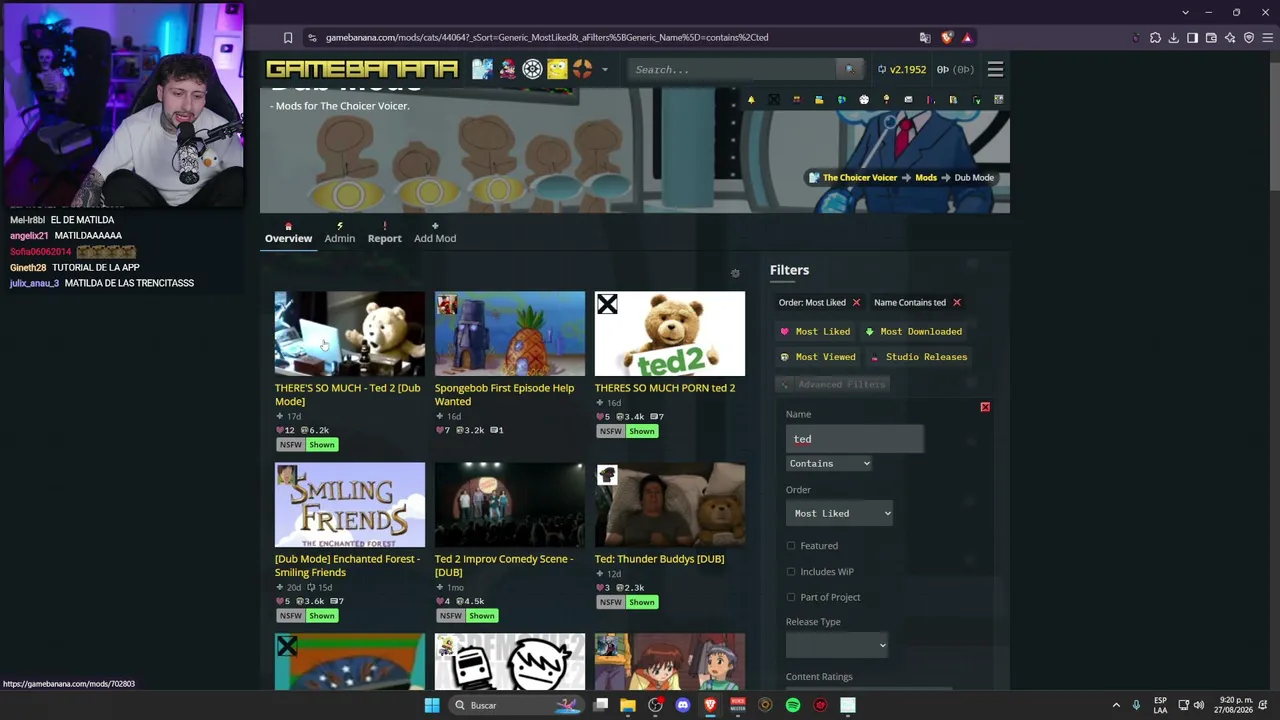Viewport: 1280px width, 720px height.
Task: Click 'The Choicer Voicer' breadcrumb link
Action: click(860, 178)
